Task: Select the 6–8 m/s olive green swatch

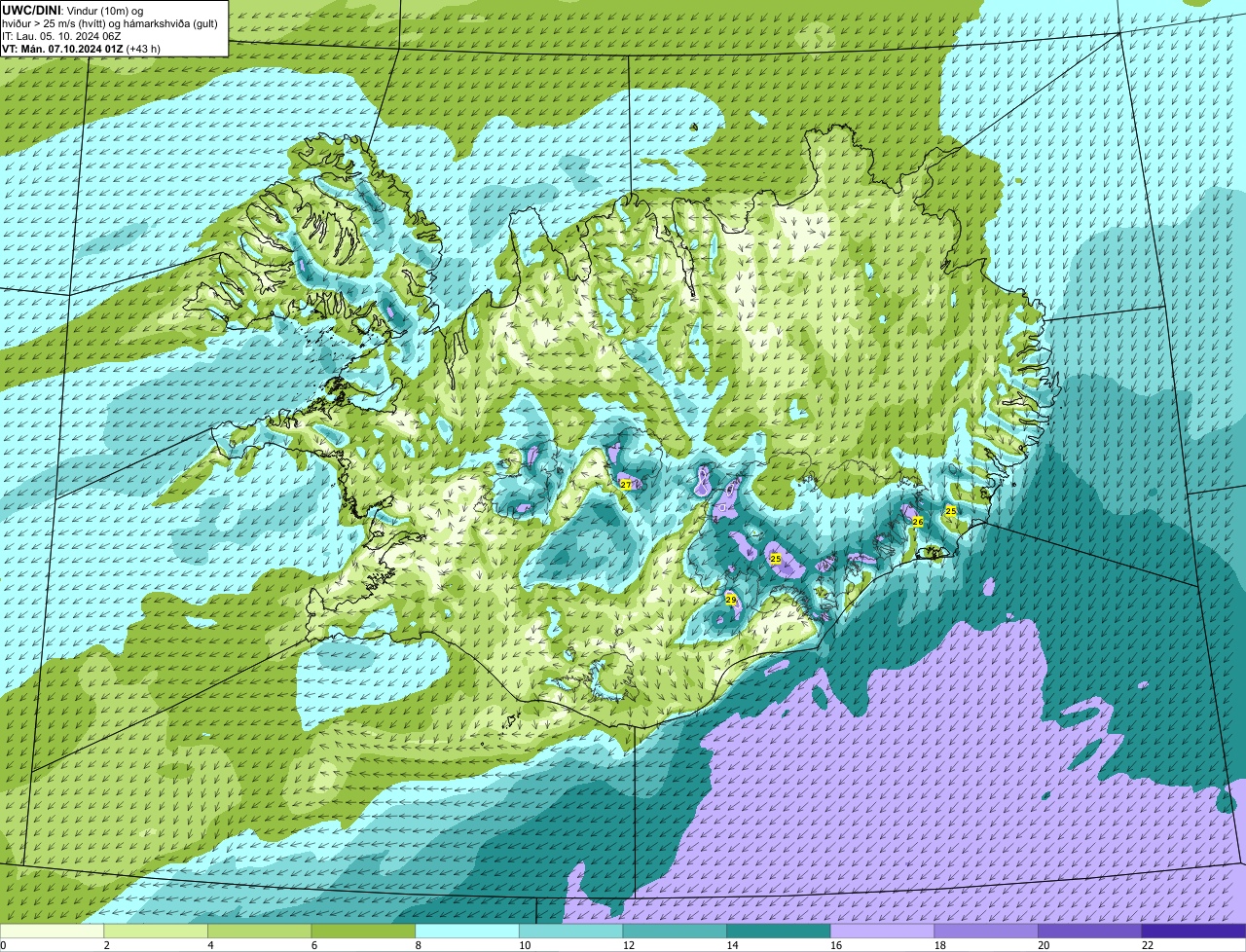Action: [363, 931]
